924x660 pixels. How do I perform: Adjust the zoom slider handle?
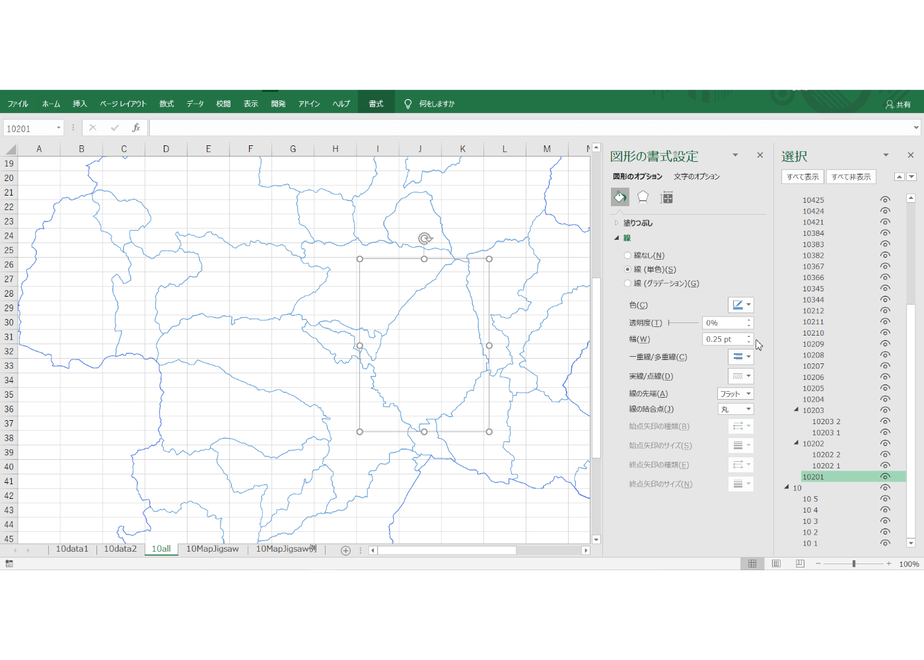(x=853, y=564)
